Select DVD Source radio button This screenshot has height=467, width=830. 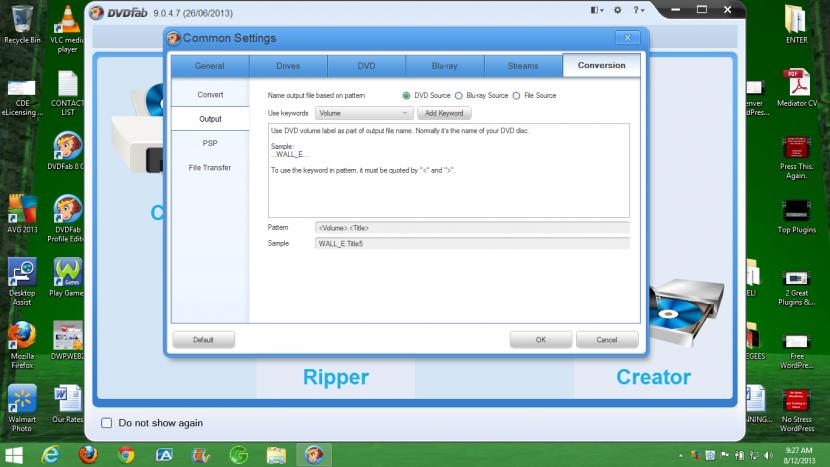click(406, 96)
